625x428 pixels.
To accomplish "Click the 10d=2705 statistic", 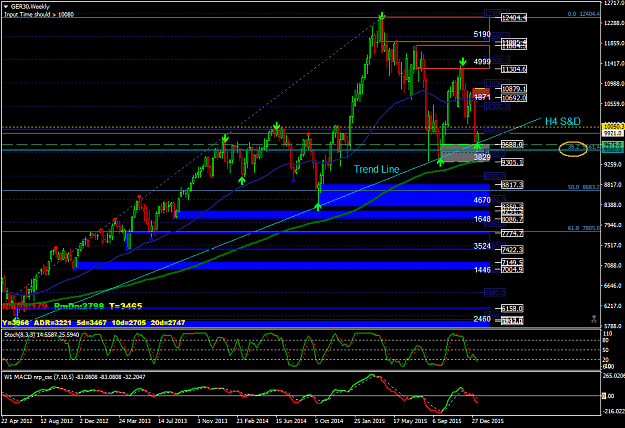I will click(x=128, y=323).
